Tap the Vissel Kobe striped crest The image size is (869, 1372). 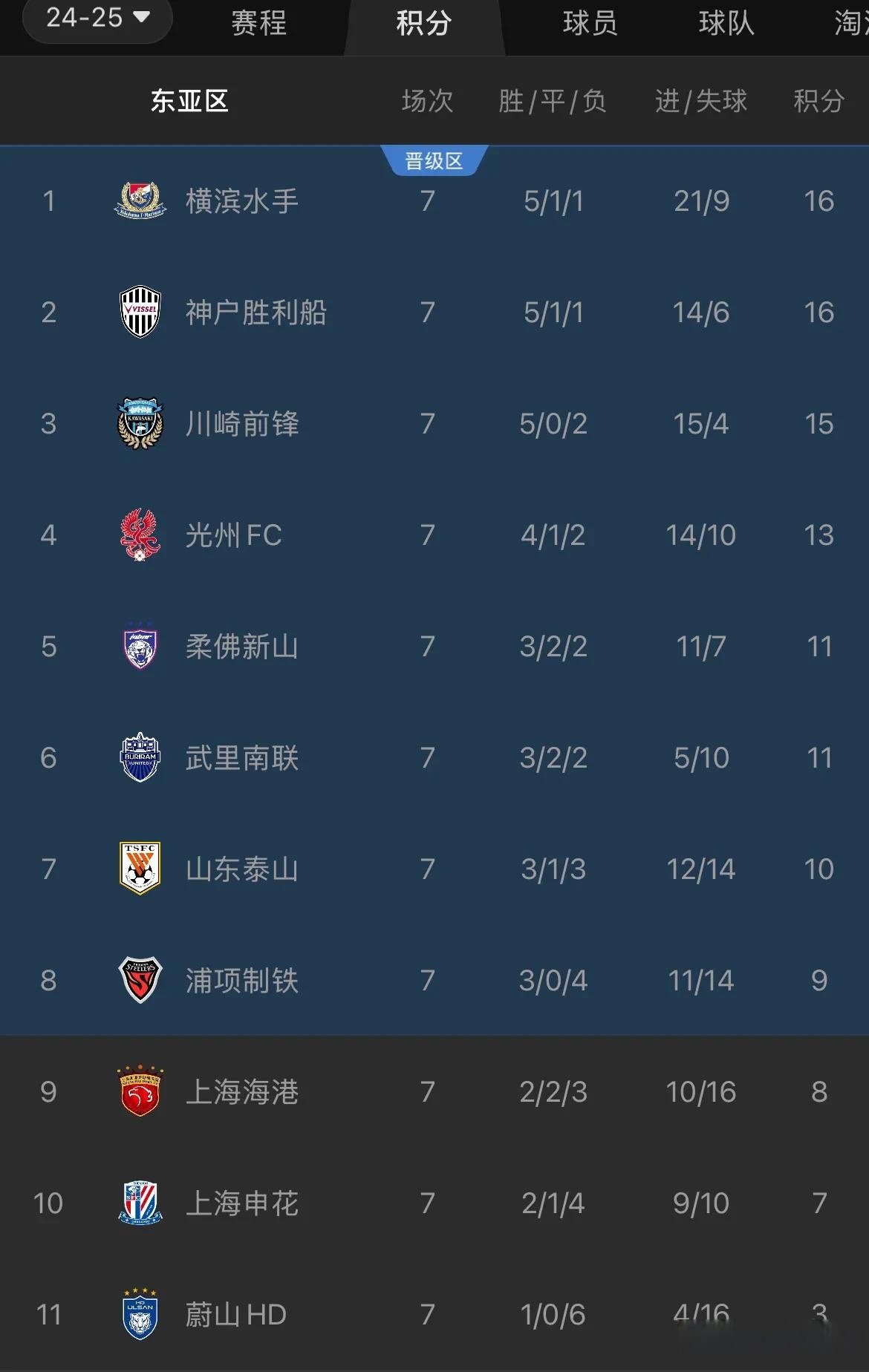(140, 312)
